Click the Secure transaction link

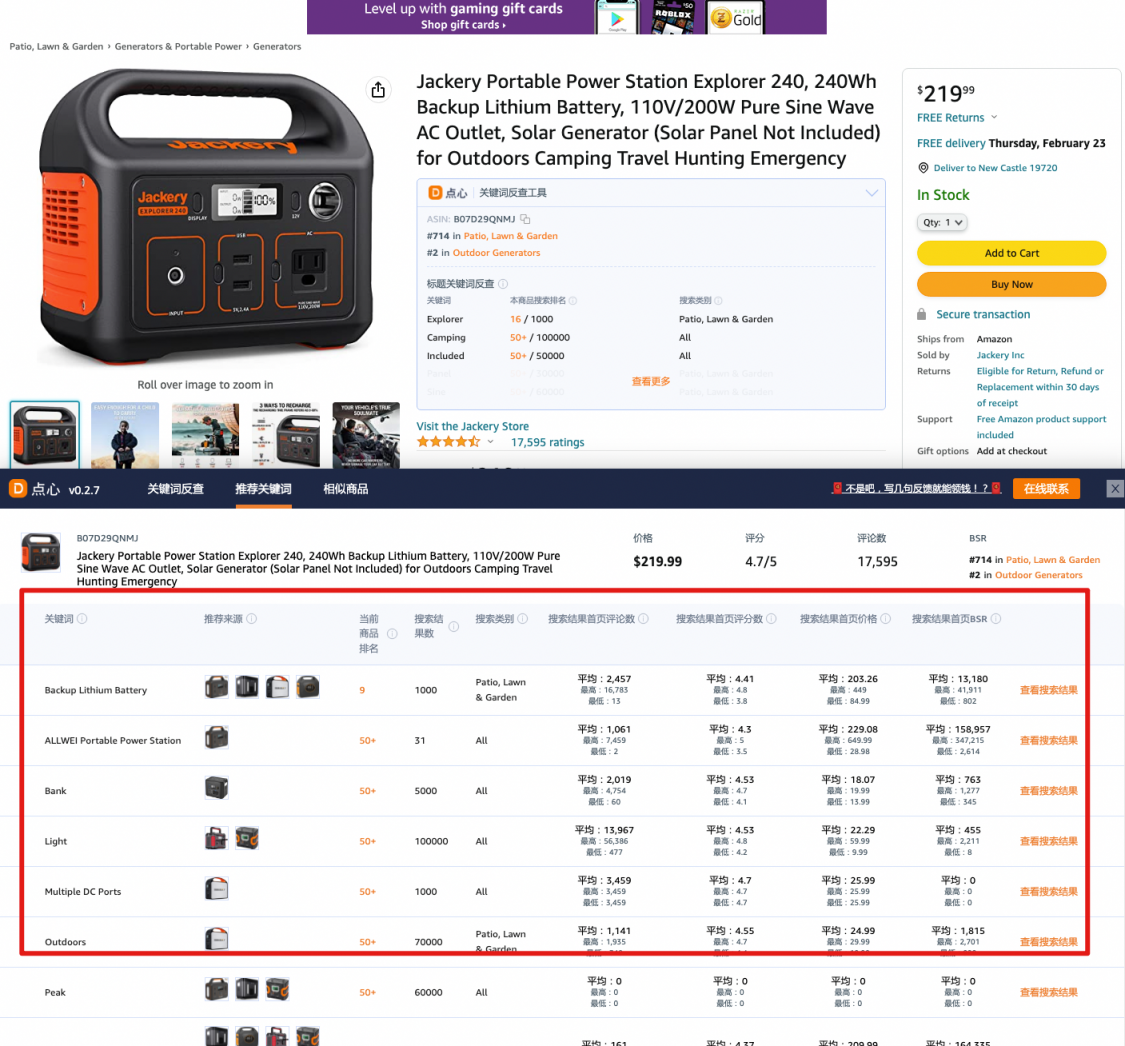coord(983,314)
